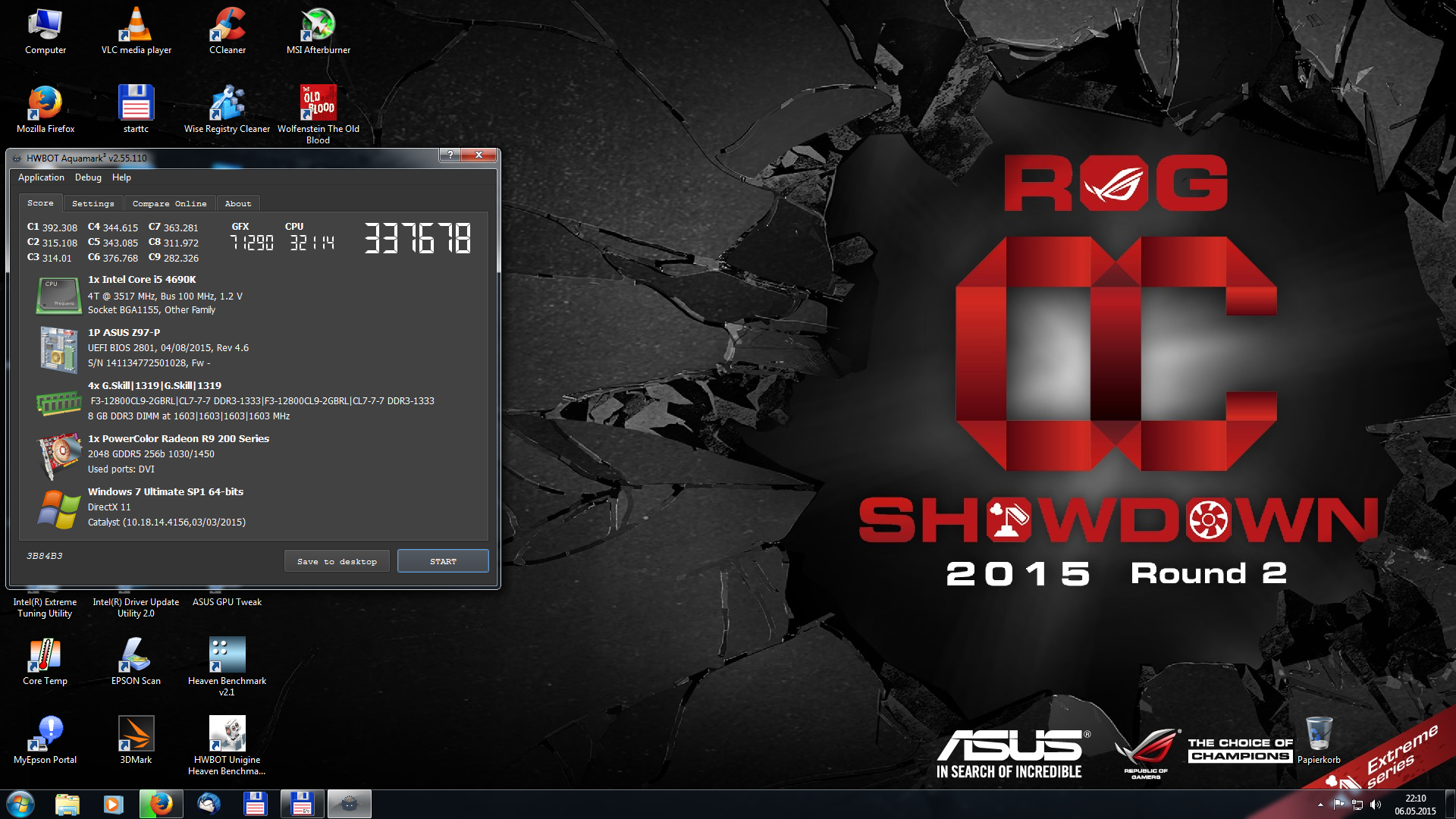
Task: Select Intel(R) Extreme Tuning Utility label
Action: (45, 607)
